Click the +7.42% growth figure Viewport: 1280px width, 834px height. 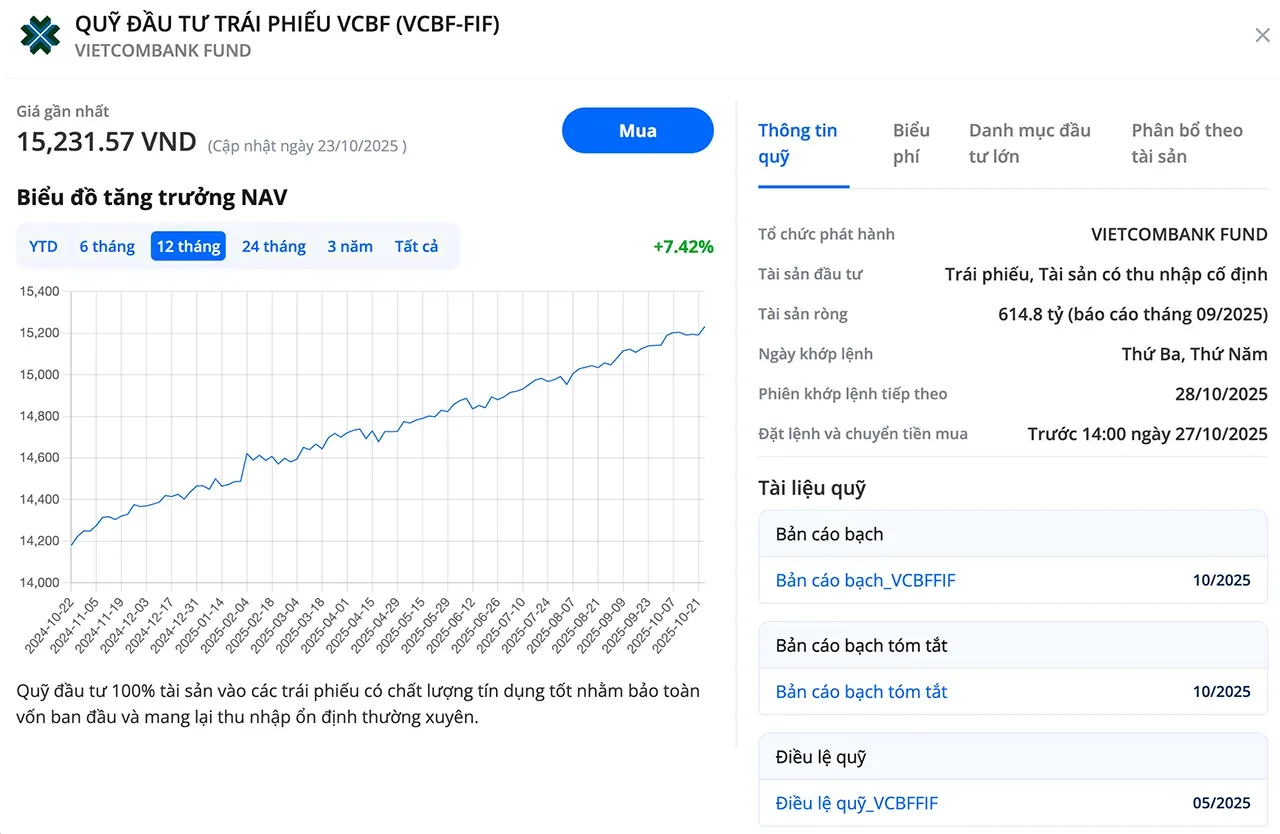pos(683,246)
